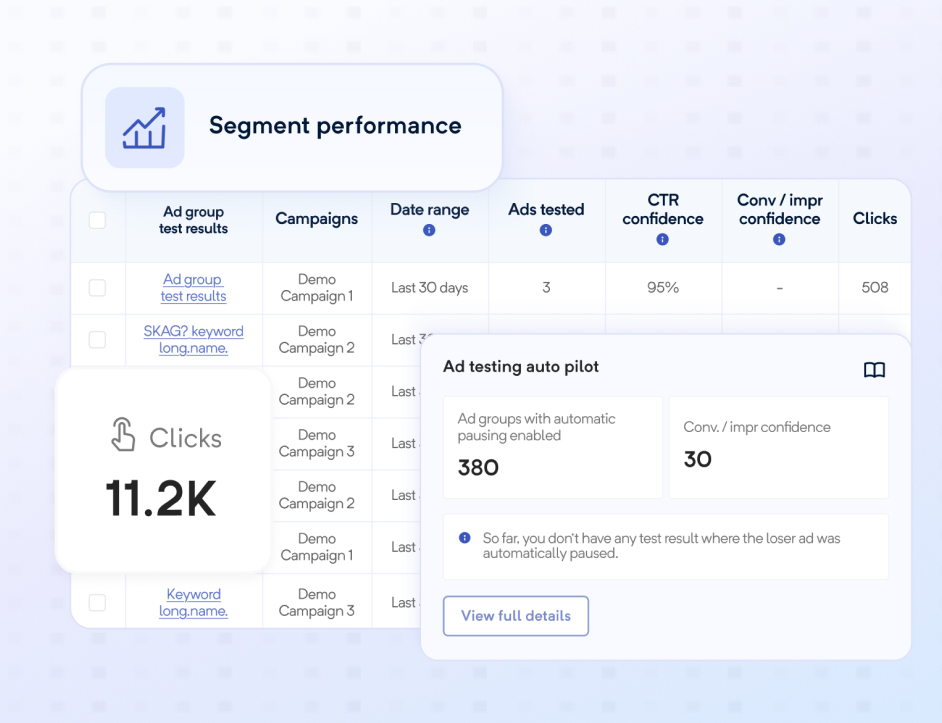Open the underlined Ad group test results link

pyautogui.click(x=193, y=288)
